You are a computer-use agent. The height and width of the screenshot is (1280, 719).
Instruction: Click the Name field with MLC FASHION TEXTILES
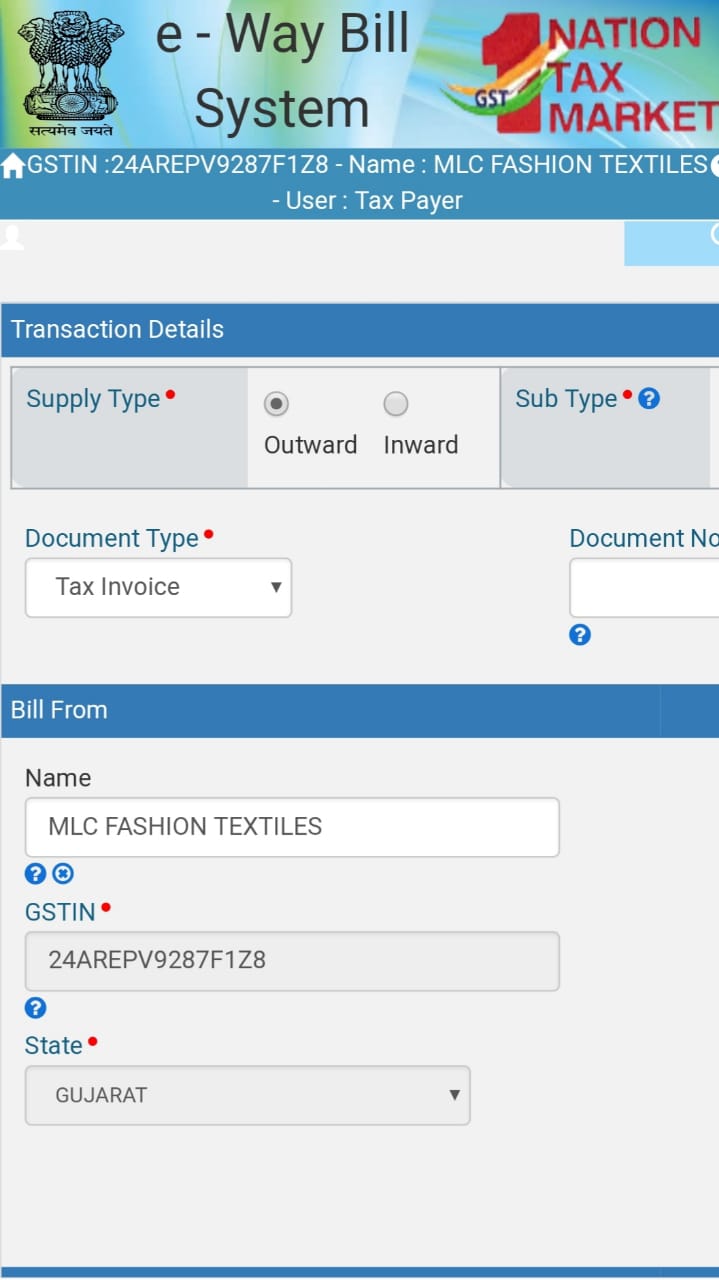tap(291, 827)
